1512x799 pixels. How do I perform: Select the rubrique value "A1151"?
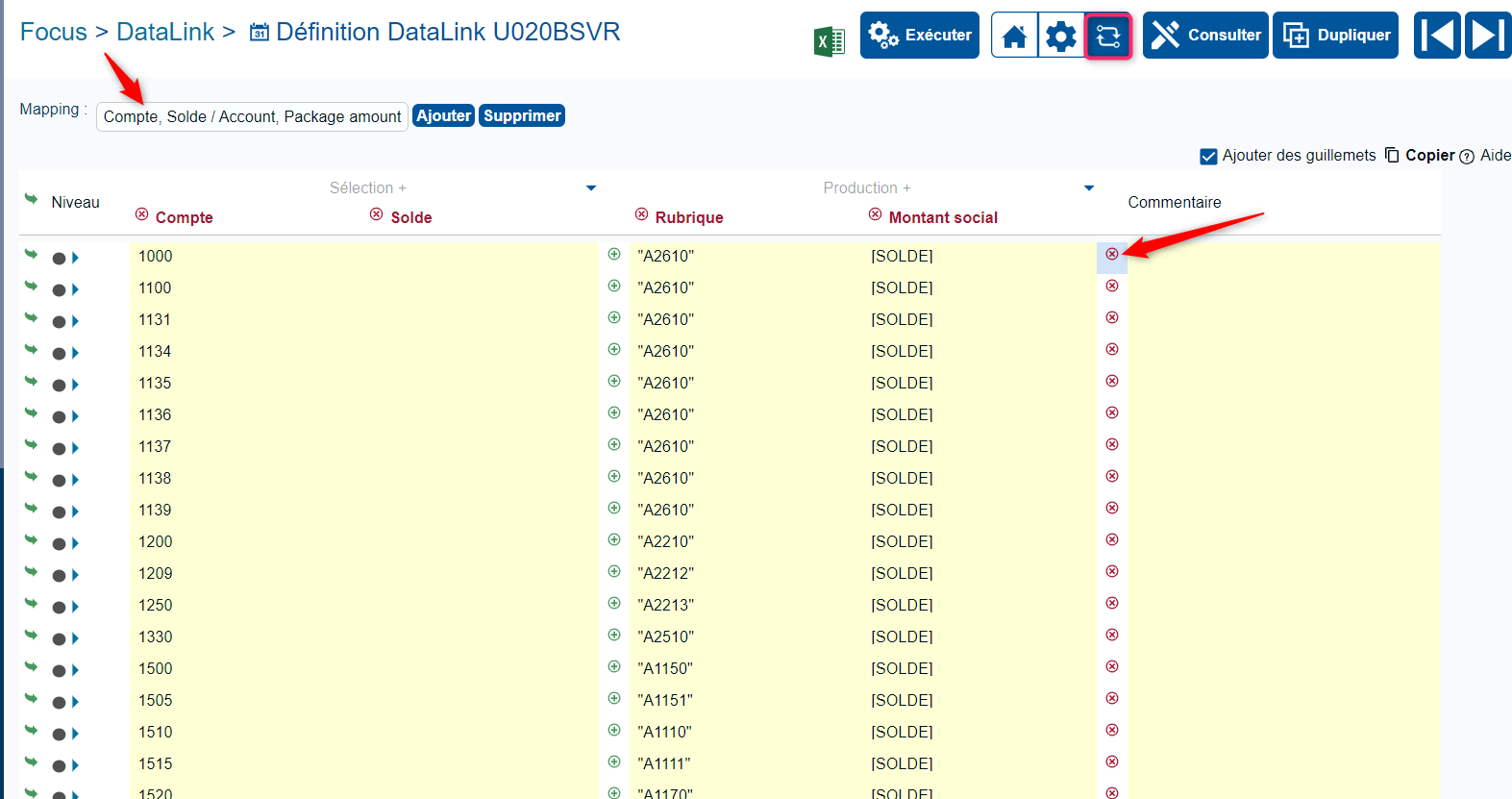(x=665, y=700)
